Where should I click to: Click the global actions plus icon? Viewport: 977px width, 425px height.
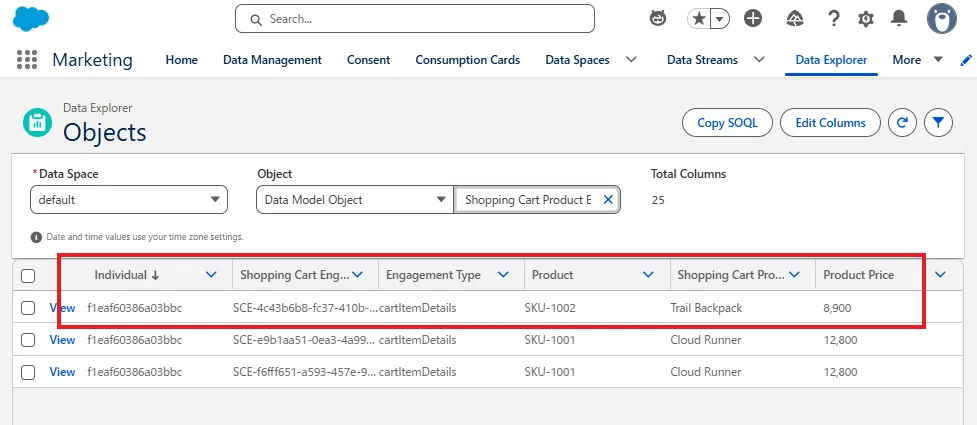[753, 19]
